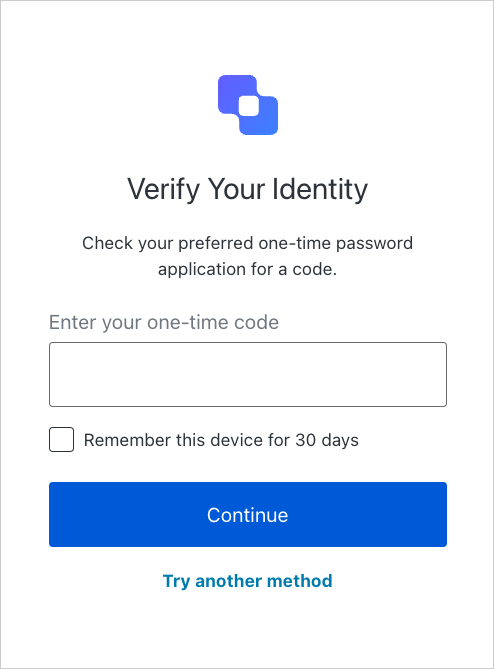Image resolution: width=494 pixels, height=669 pixels.
Task: Click the 'Enter your one-time code' label
Action: coord(164,322)
